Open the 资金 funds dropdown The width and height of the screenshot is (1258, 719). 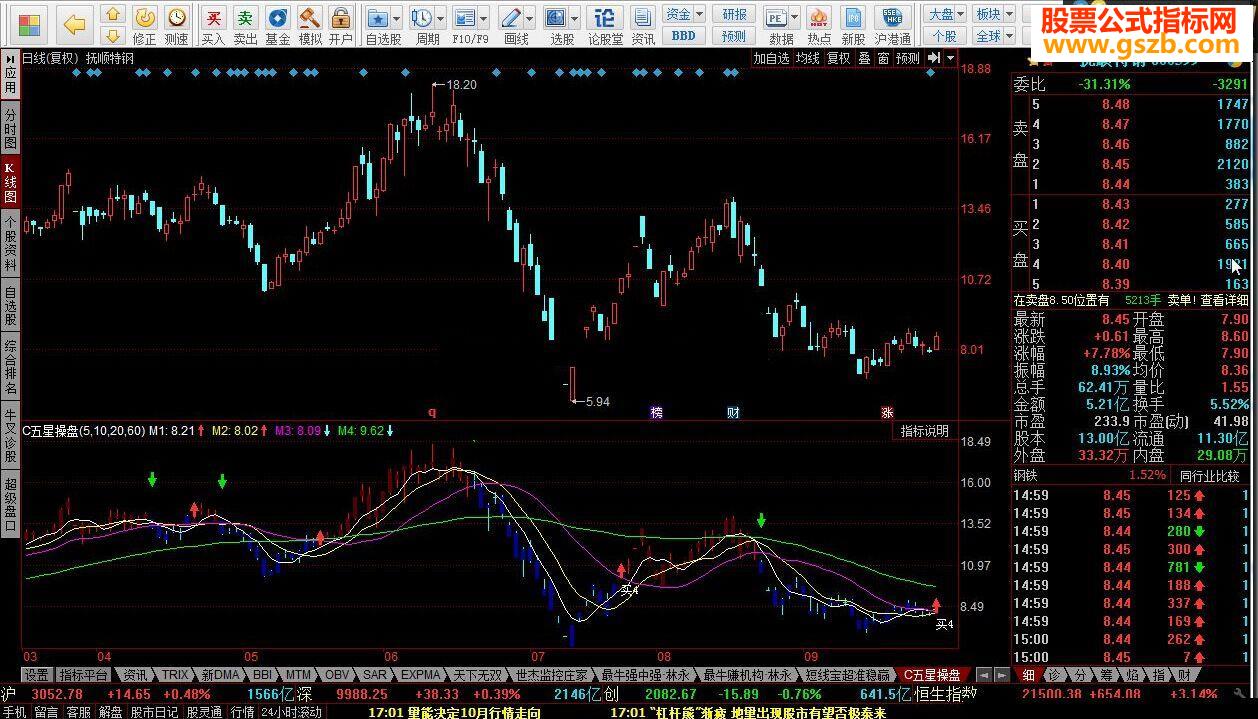tap(684, 14)
